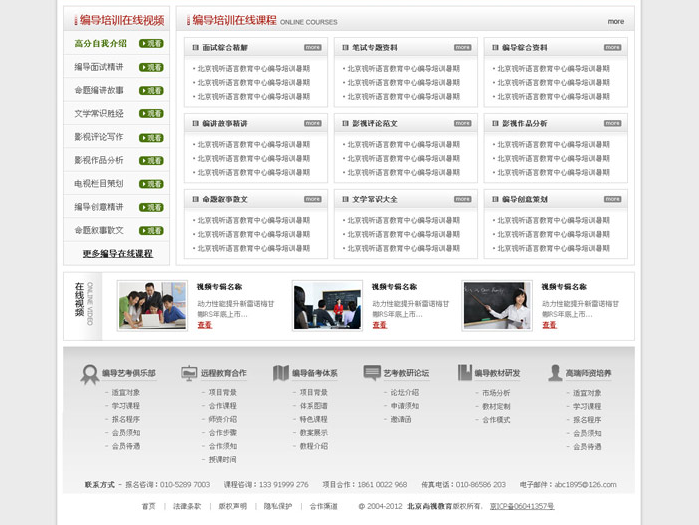Click the 法律条款 footer link
Viewport: 699px width, 525px height.
point(186,507)
